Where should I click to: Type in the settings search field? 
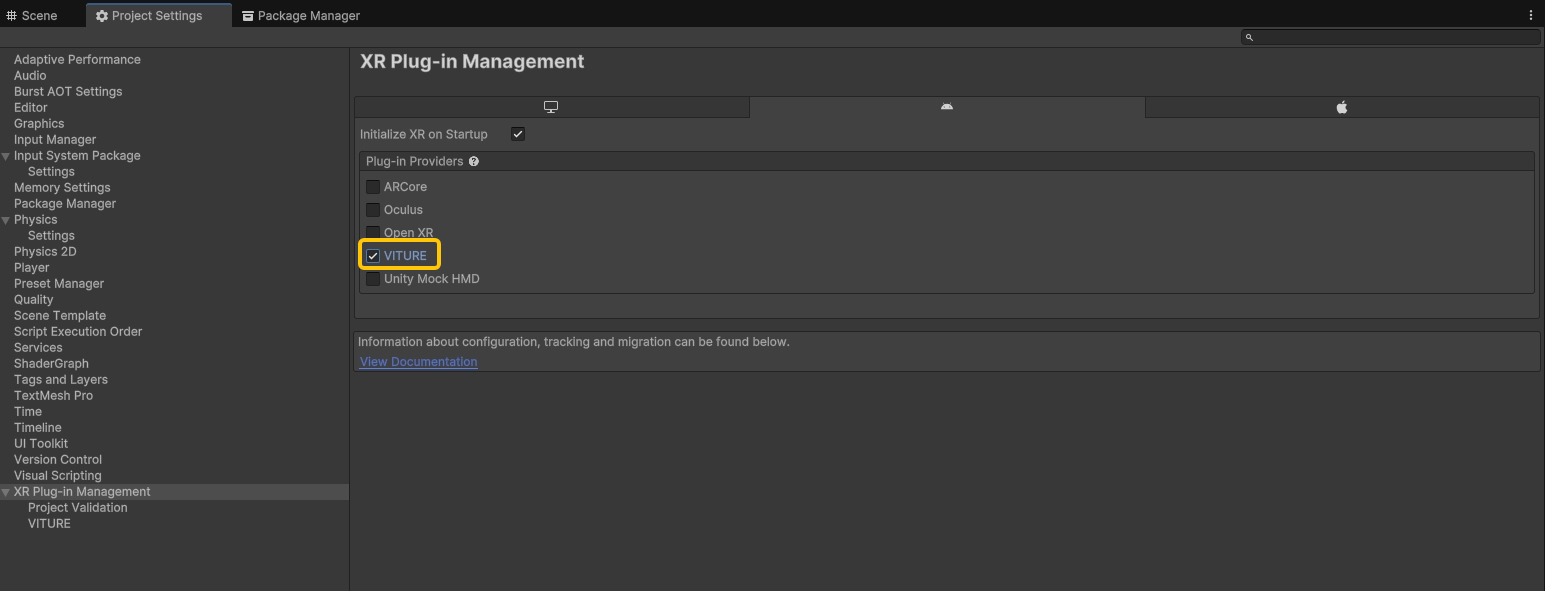(1395, 37)
